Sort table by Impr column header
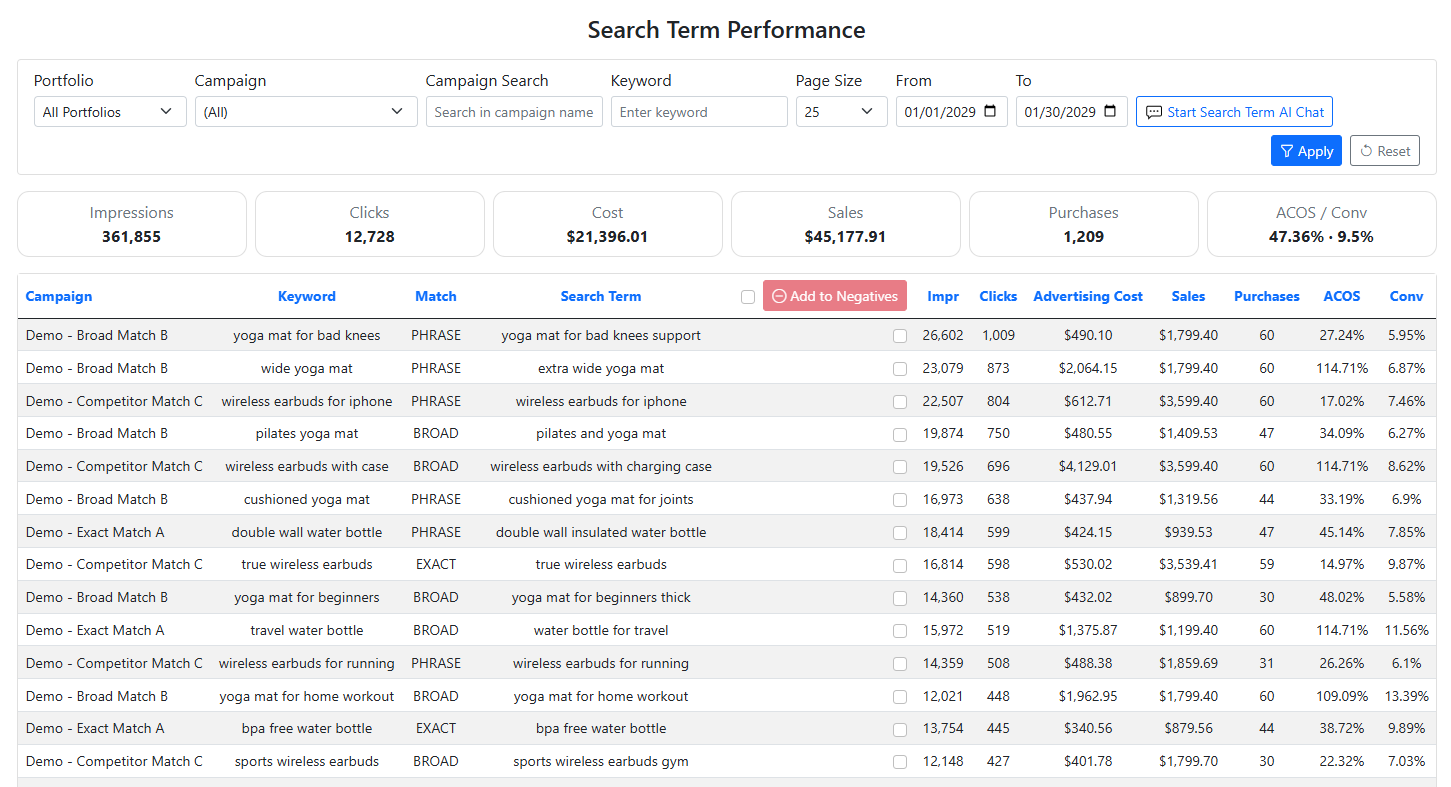Viewport: 1451px width, 787px height. 942,296
